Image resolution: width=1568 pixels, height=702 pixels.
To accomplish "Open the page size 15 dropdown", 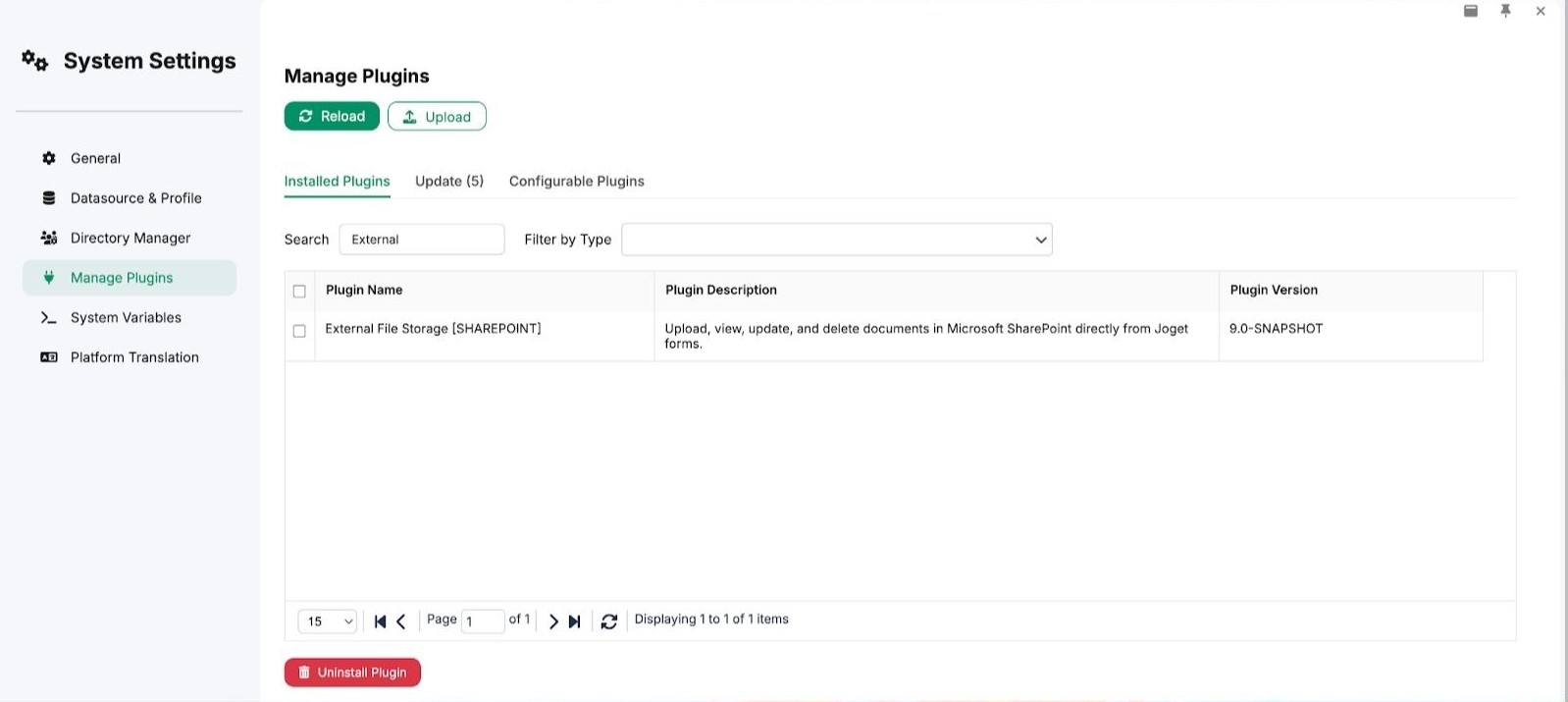I will (328, 621).
